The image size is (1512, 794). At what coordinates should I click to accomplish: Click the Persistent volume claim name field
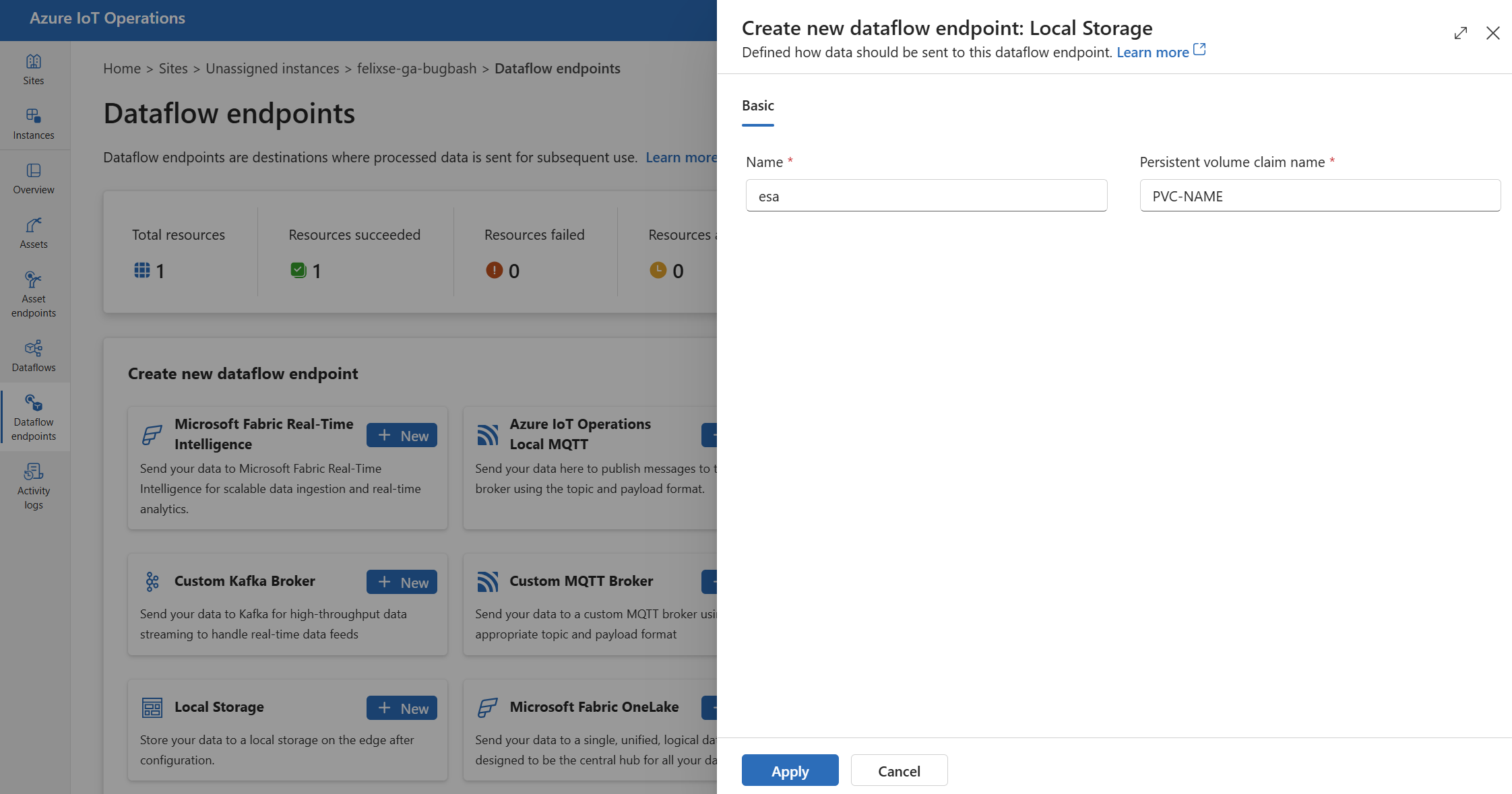1318,195
